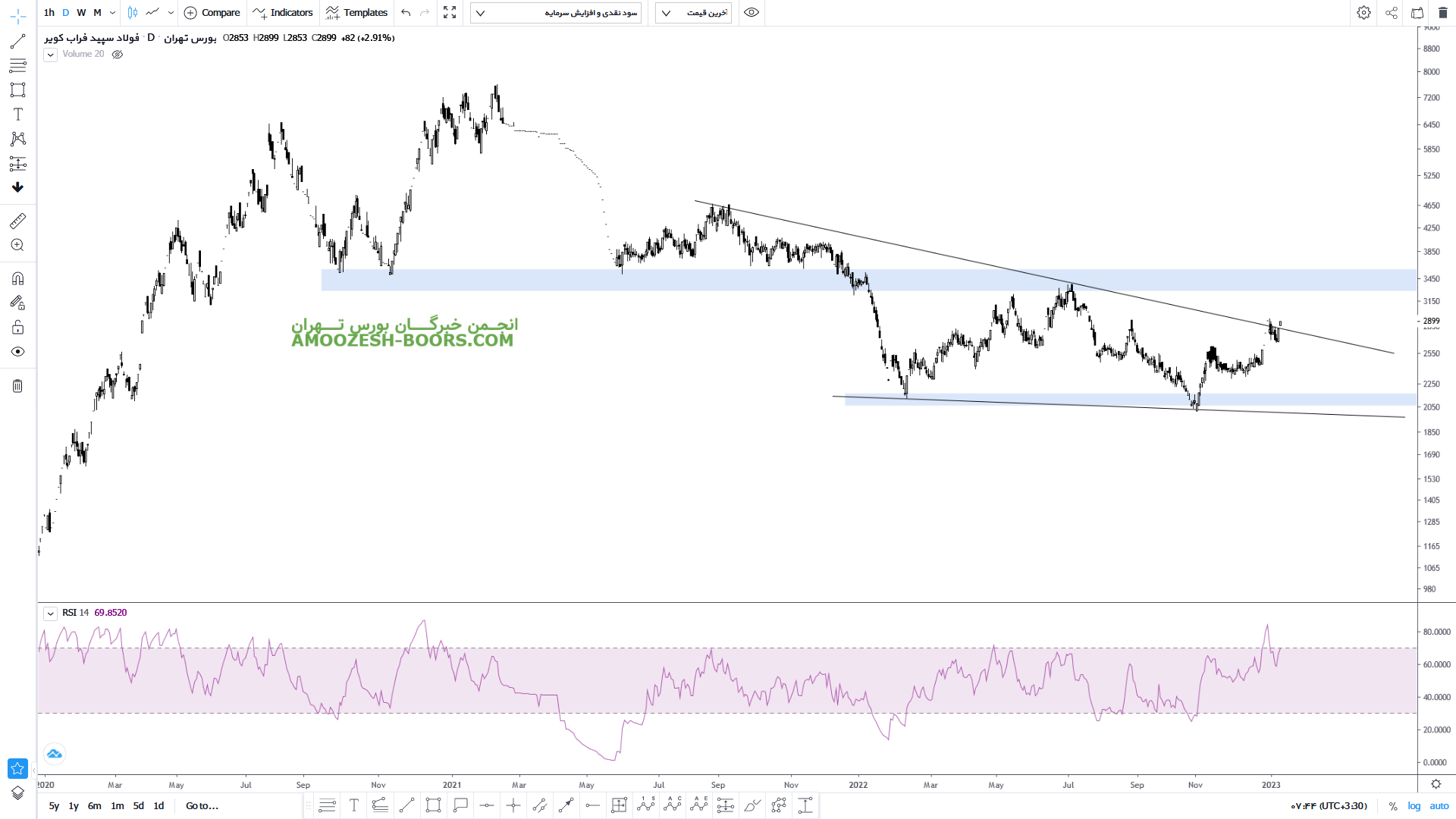The height and width of the screenshot is (819, 1456).
Task: Toggle hide all drawings eye in sidebar
Action: click(17, 352)
